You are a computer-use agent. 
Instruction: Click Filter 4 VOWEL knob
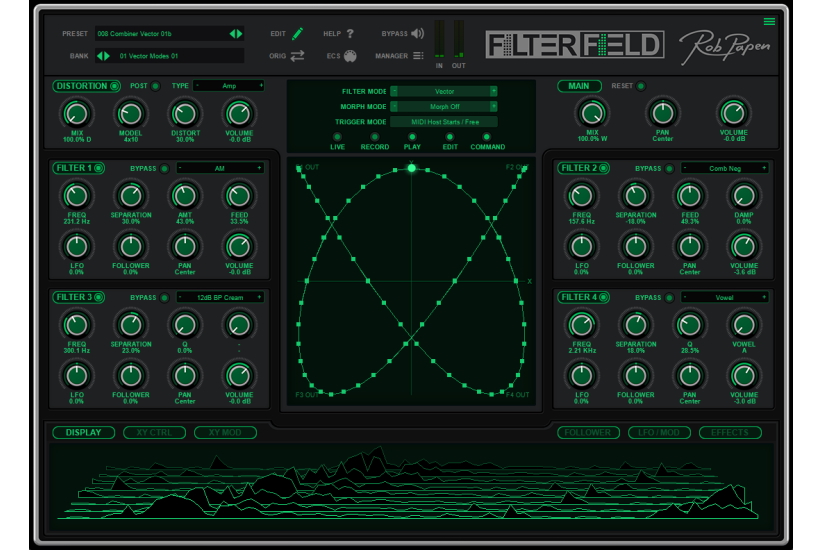(744, 325)
